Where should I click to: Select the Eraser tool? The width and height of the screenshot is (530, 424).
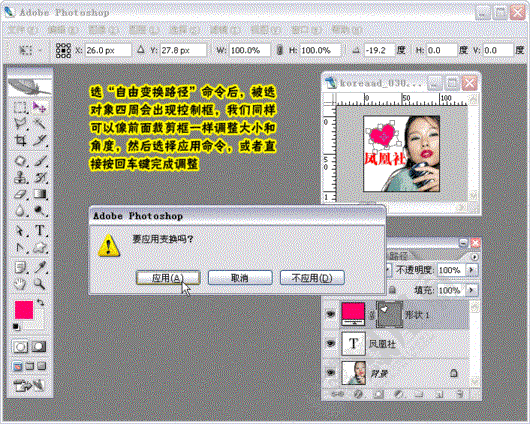click(20, 194)
